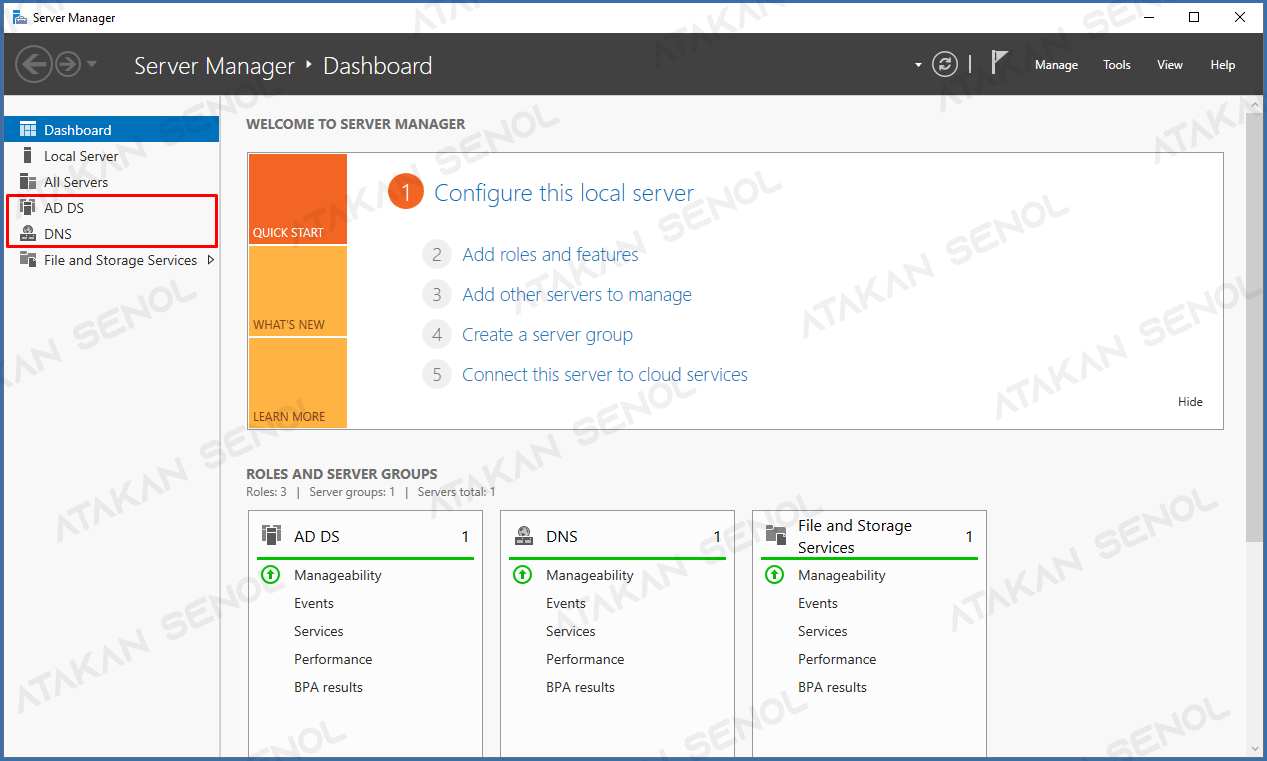Select the What's New tile
Image resolution: width=1267 pixels, height=761 pixels.
click(x=298, y=291)
